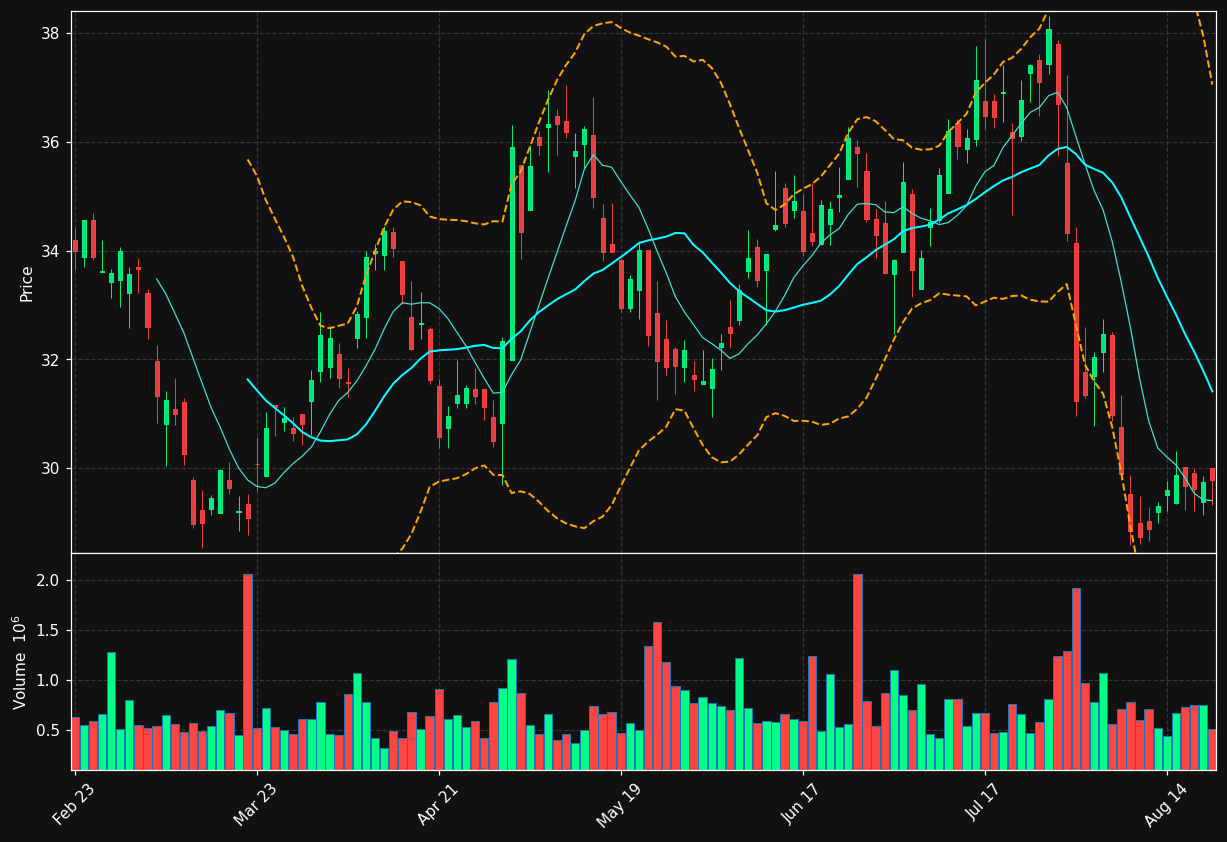The width and height of the screenshot is (1227, 842).
Task: Click the Price axis label
Action: [27, 283]
